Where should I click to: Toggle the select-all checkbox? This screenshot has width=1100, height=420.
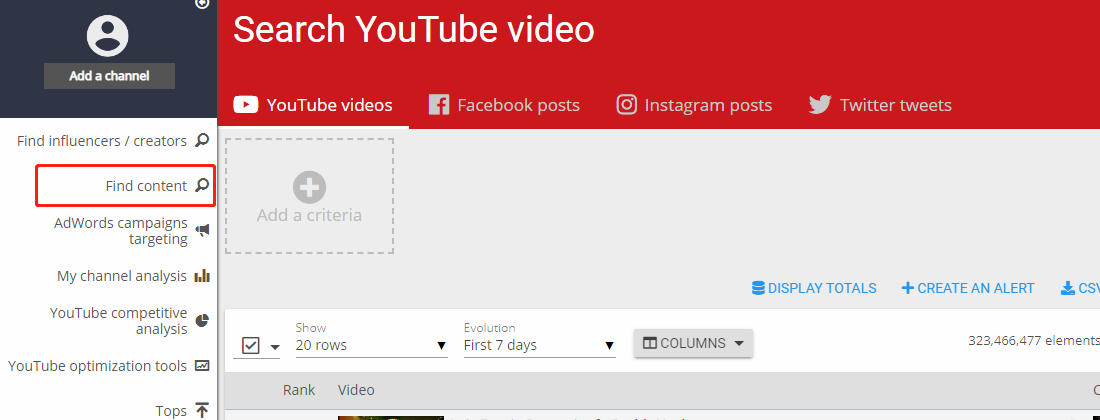pos(250,346)
